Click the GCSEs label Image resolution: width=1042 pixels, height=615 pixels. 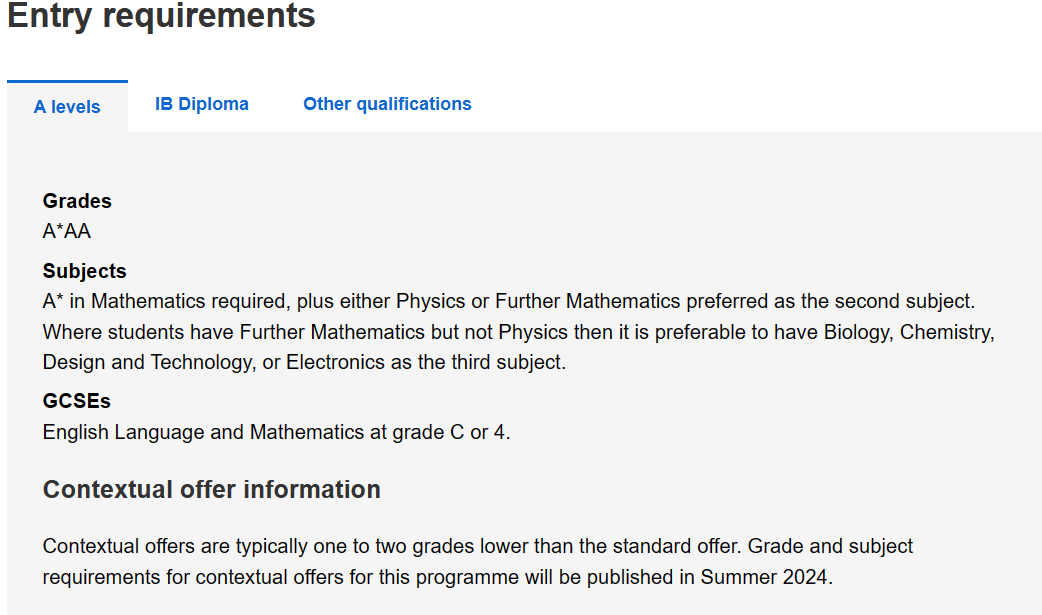(x=76, y=402)
